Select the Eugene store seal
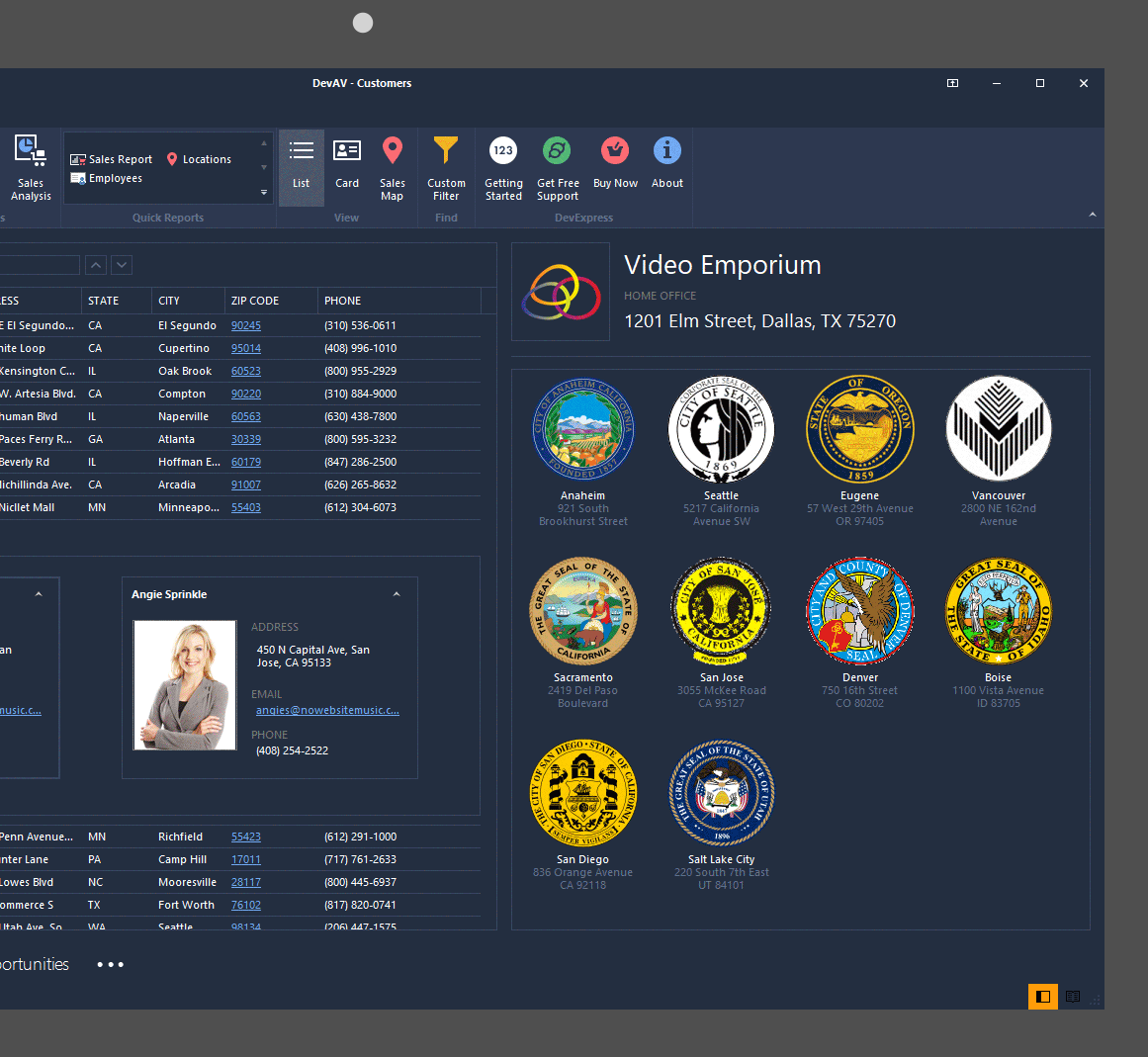Viewport: 1148px width, 1057px height. click(x=859, y=429)
